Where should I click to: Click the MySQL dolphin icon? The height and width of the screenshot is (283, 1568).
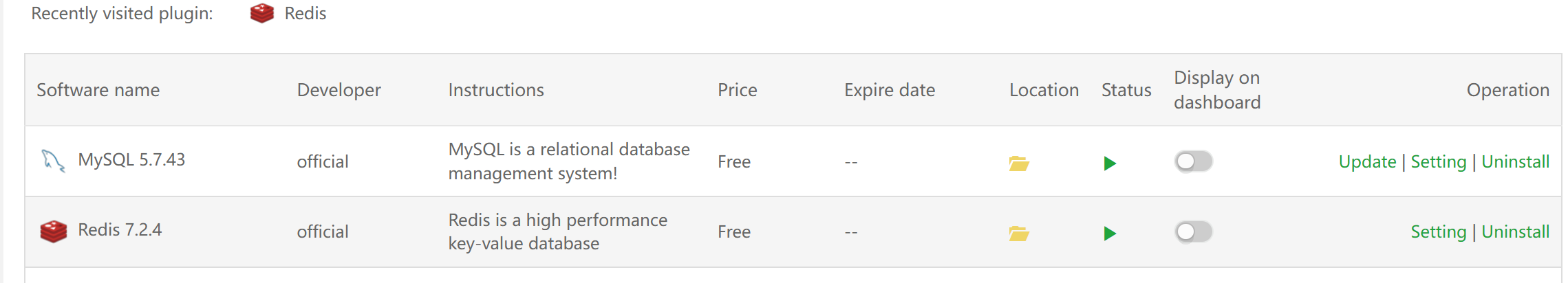(53, 160)
